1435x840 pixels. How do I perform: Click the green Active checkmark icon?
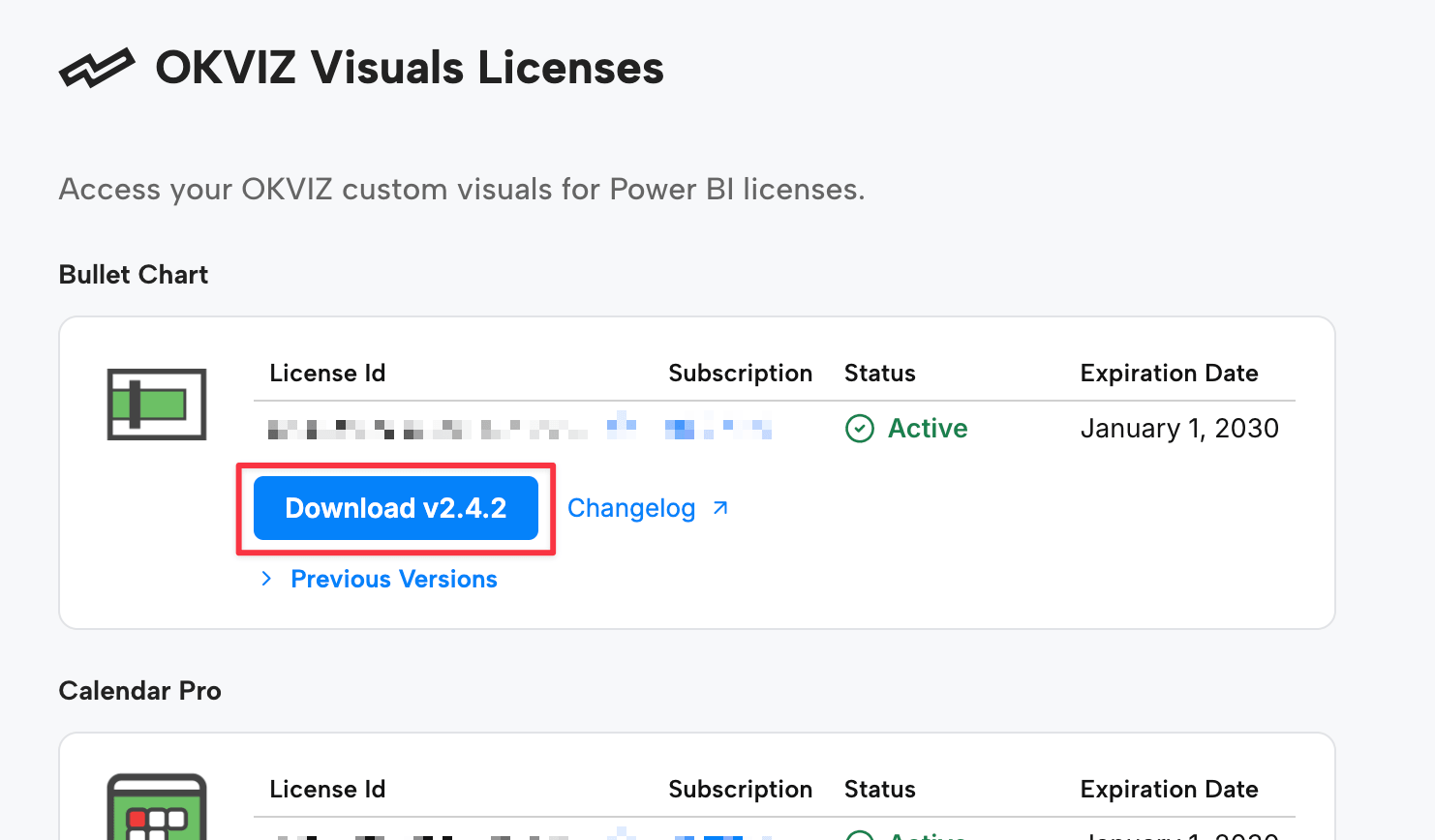pos(859,428)
